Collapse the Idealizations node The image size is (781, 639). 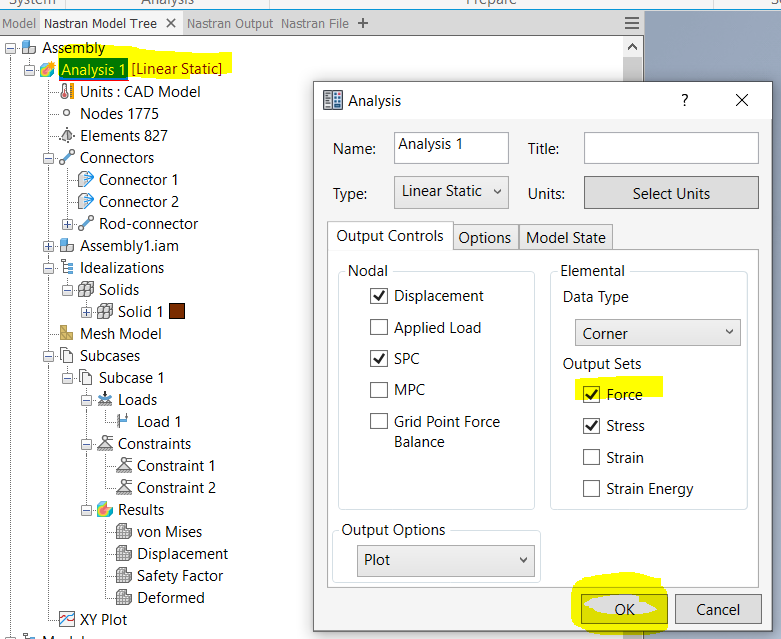click(x=48, y=268)
